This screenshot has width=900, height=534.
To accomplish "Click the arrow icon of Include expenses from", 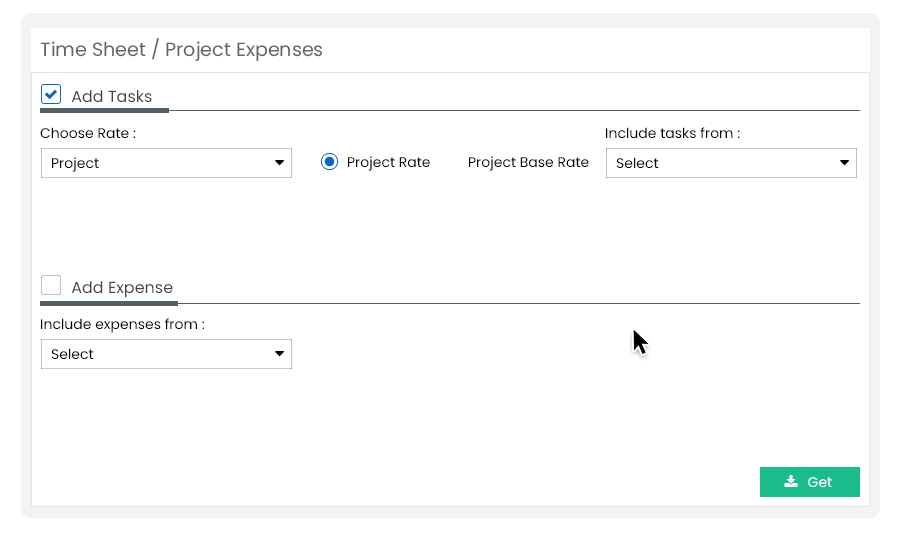I will 280,354.
